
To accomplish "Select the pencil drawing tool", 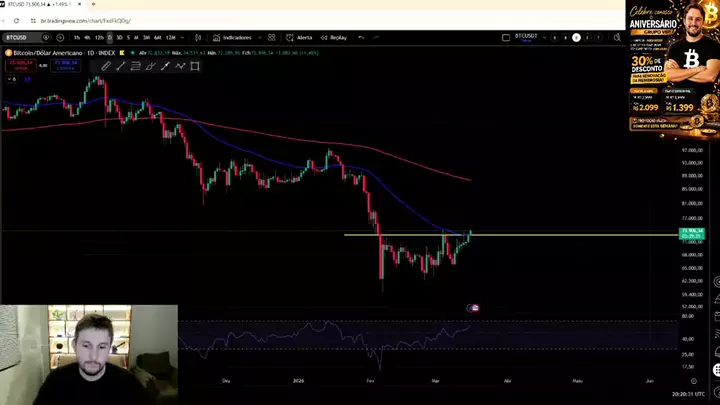I will 106,66.
